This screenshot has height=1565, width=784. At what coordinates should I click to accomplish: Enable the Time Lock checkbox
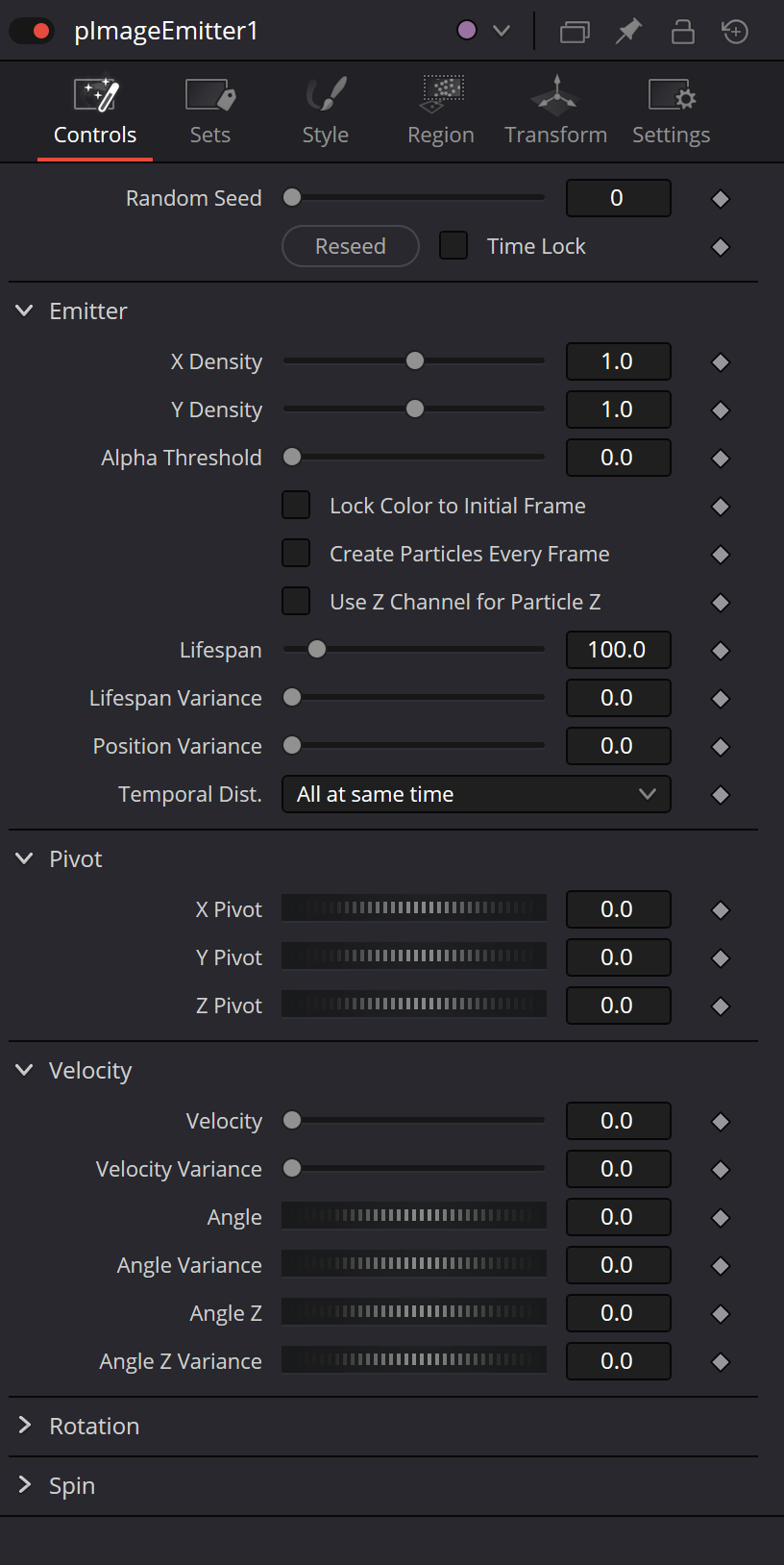(453, 246)
